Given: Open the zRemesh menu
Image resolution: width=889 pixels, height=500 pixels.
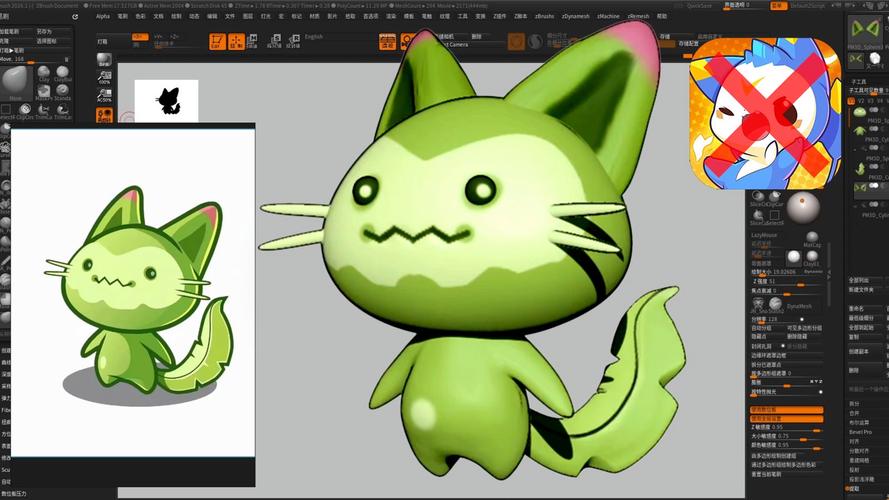Looking at the screenshot, I should pos(638,16).
